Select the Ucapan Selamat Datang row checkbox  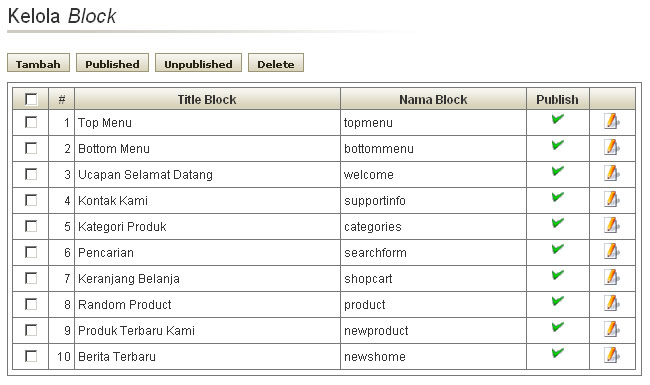[31, 174]
